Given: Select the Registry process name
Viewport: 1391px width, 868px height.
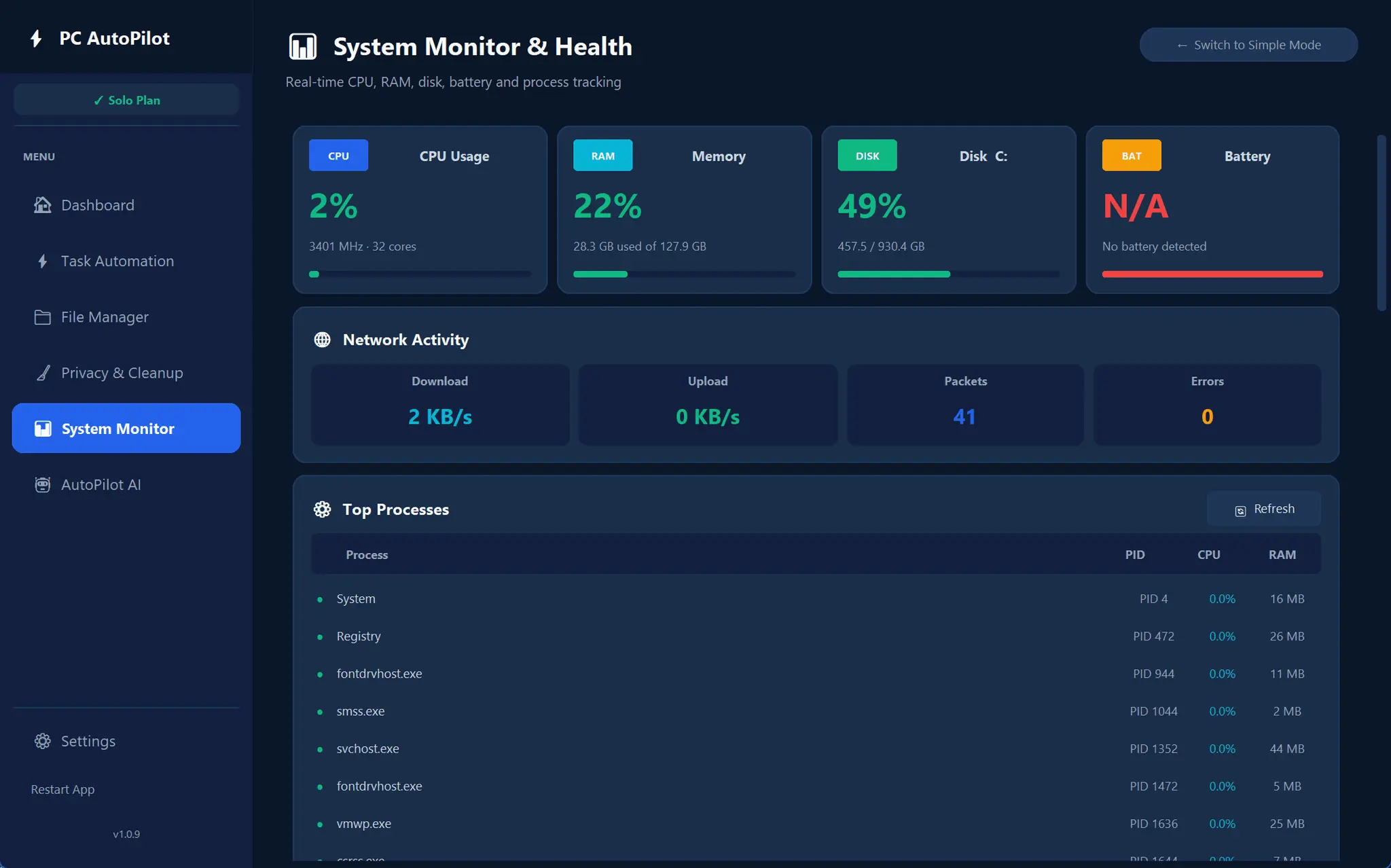Looking at the screenshot, I should pyautogui.click(x=359, y=636).
